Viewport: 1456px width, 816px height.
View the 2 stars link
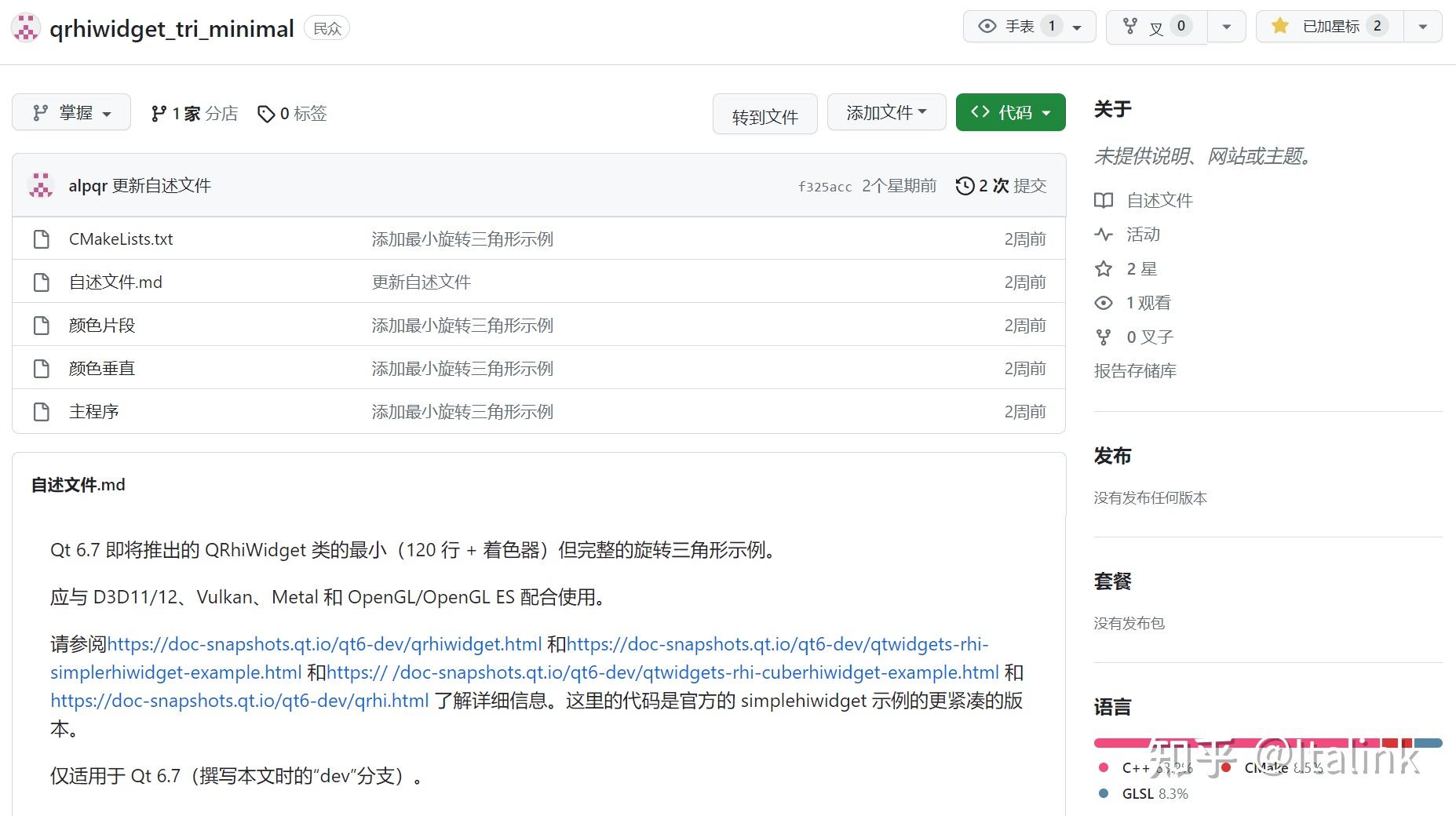[1142, 269]
